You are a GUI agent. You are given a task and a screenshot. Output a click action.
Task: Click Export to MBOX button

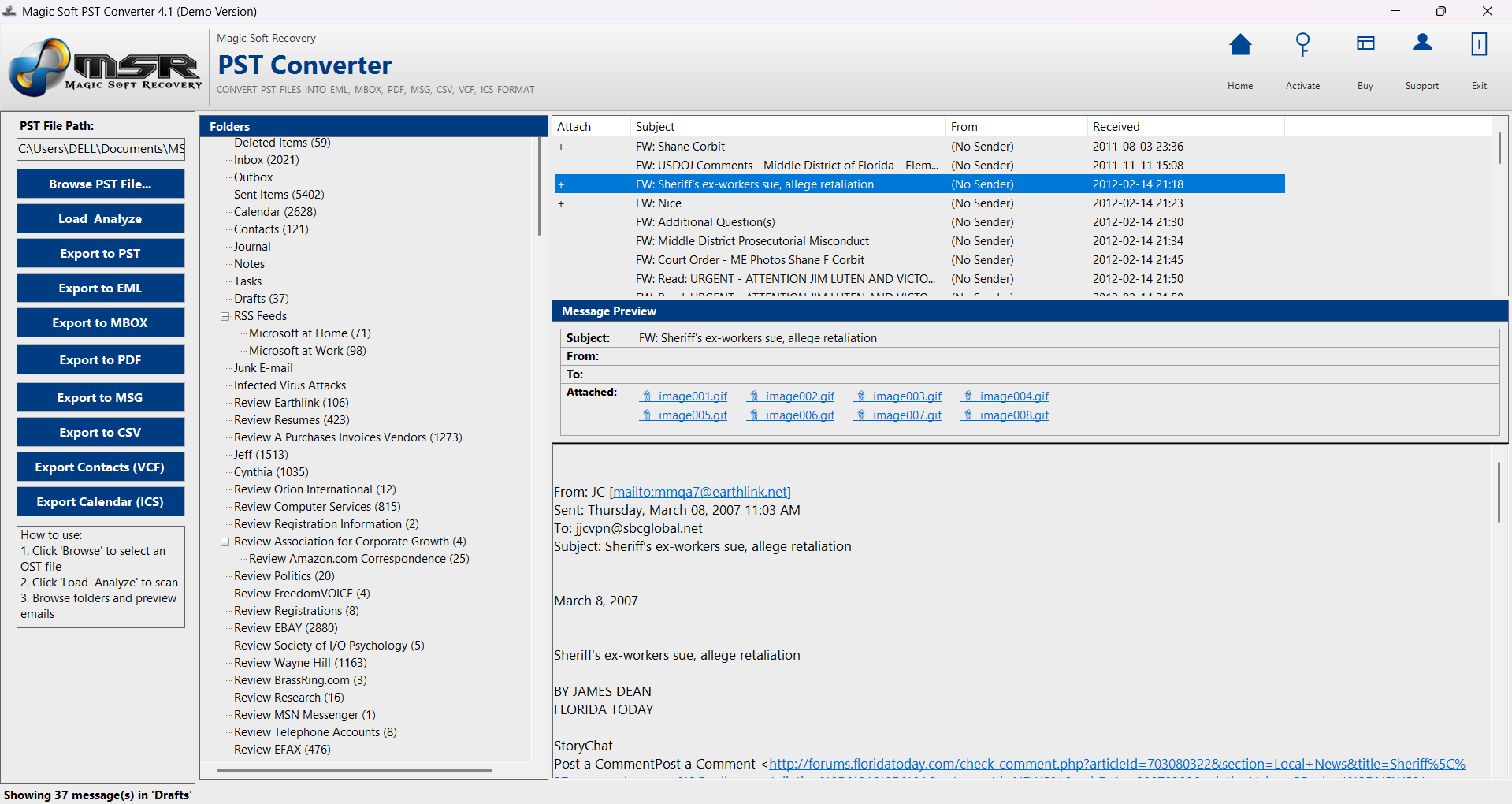[x=101, y=322]
